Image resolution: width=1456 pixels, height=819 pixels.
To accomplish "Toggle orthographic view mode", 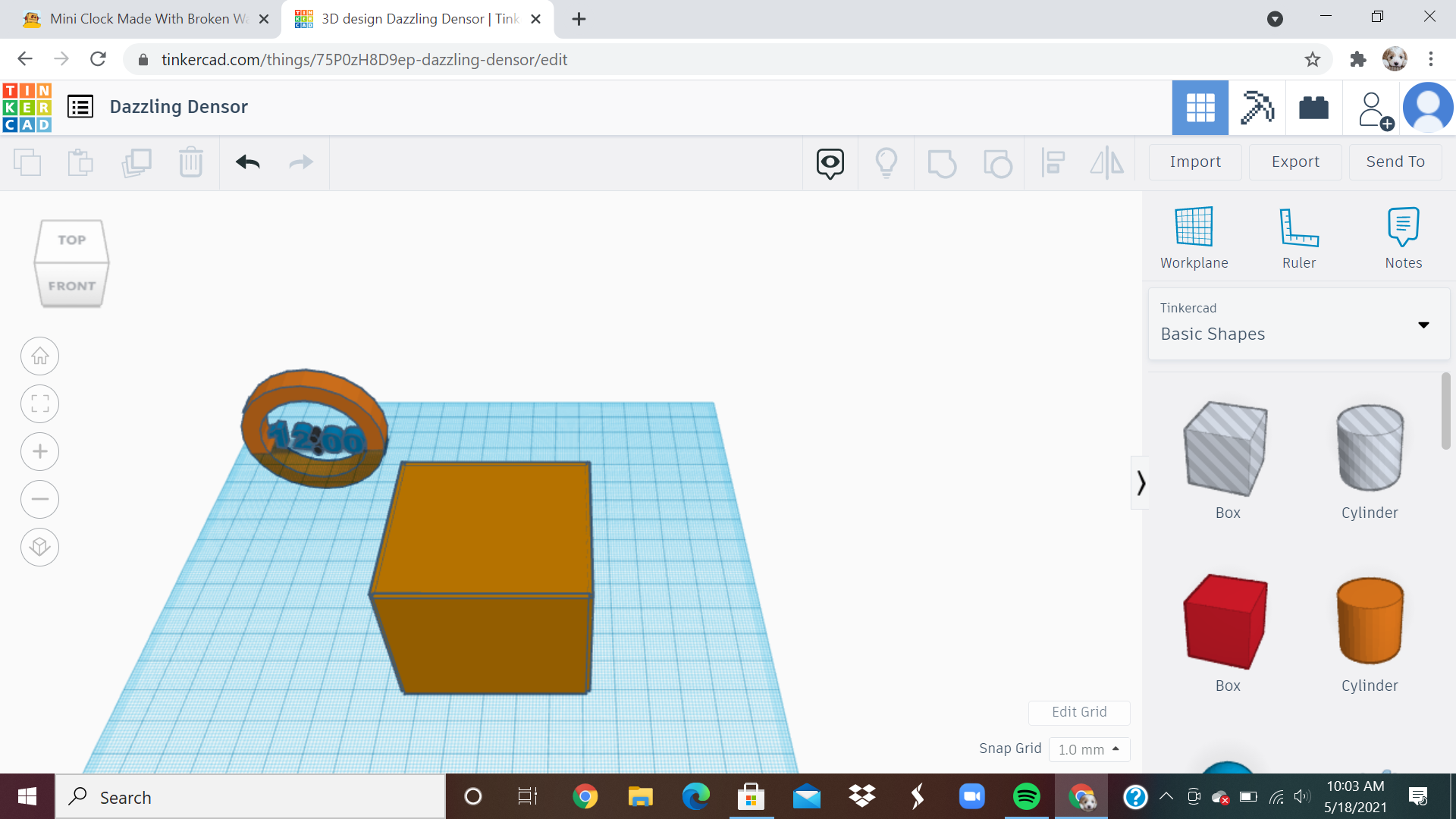I will 39,547.
